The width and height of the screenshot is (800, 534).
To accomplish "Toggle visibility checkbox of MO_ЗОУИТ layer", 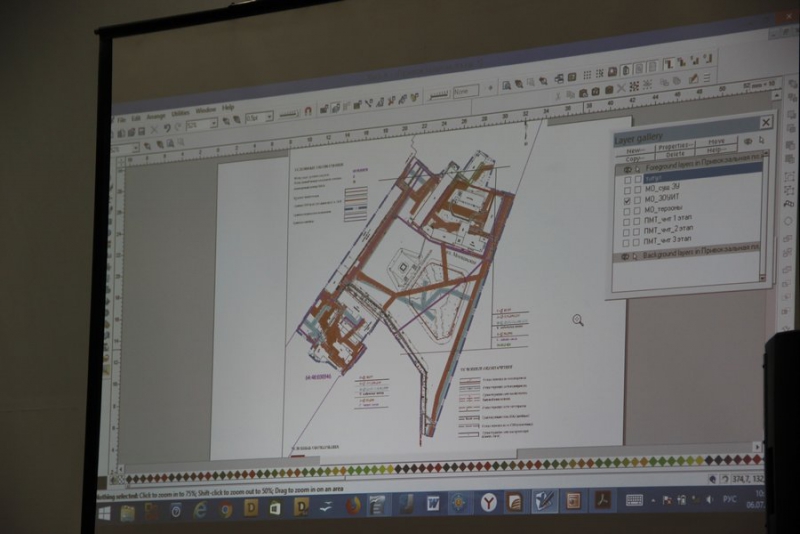I will pos(627,201).
